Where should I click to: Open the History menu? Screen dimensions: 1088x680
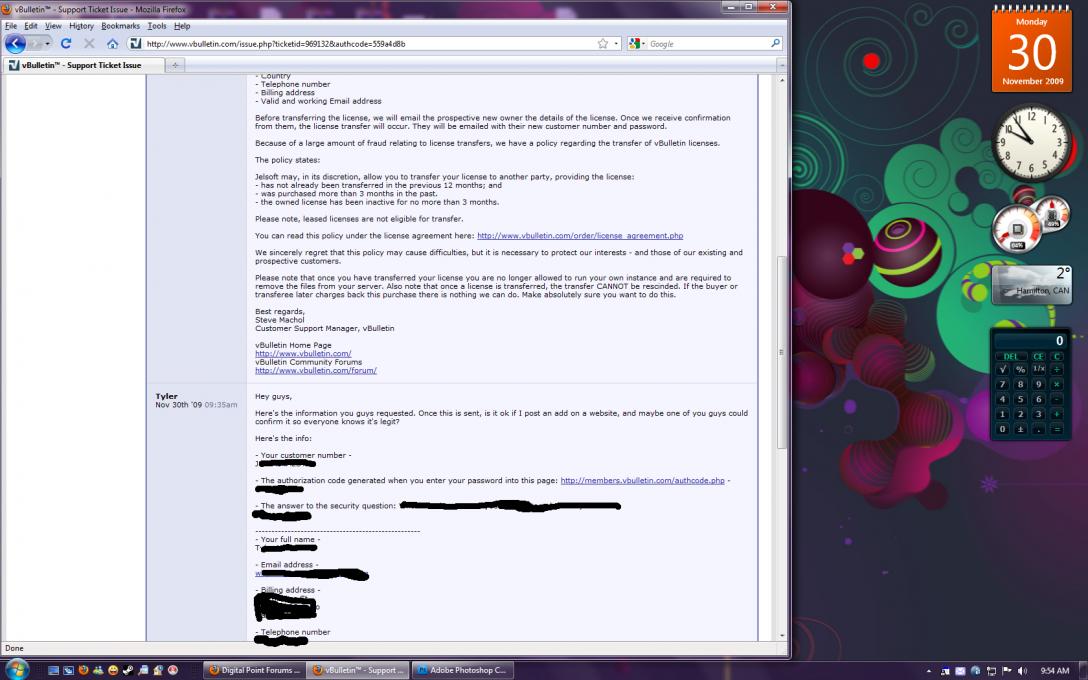click(x=81, y=26)
